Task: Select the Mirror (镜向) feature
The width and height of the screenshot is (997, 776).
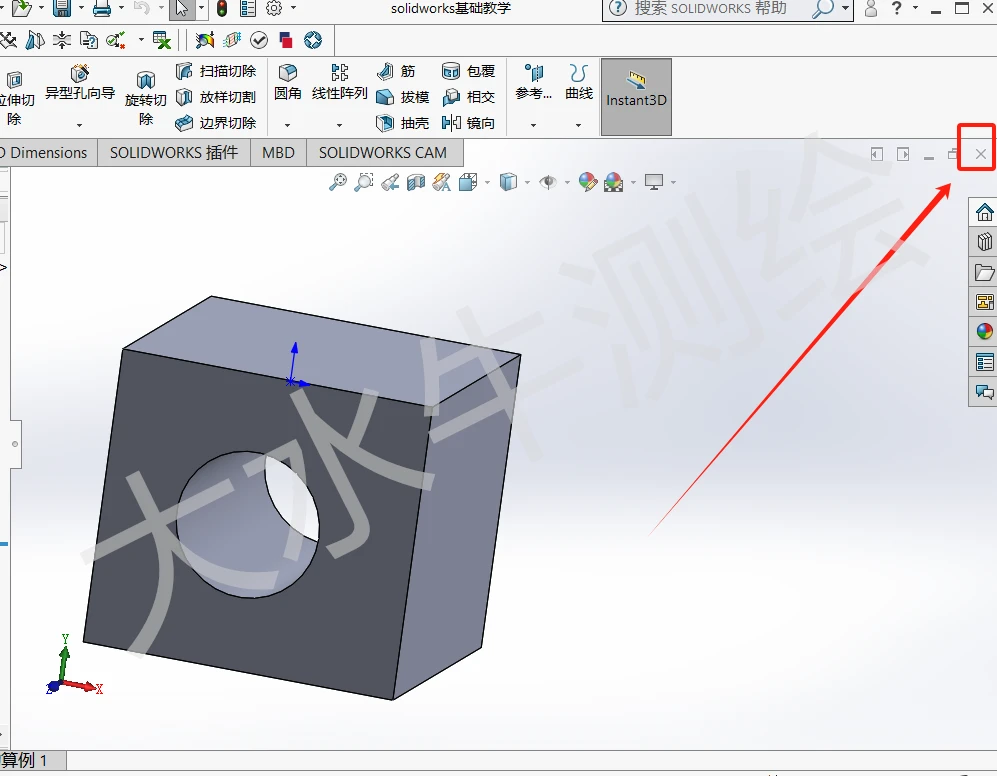Action: coord(468,123)
